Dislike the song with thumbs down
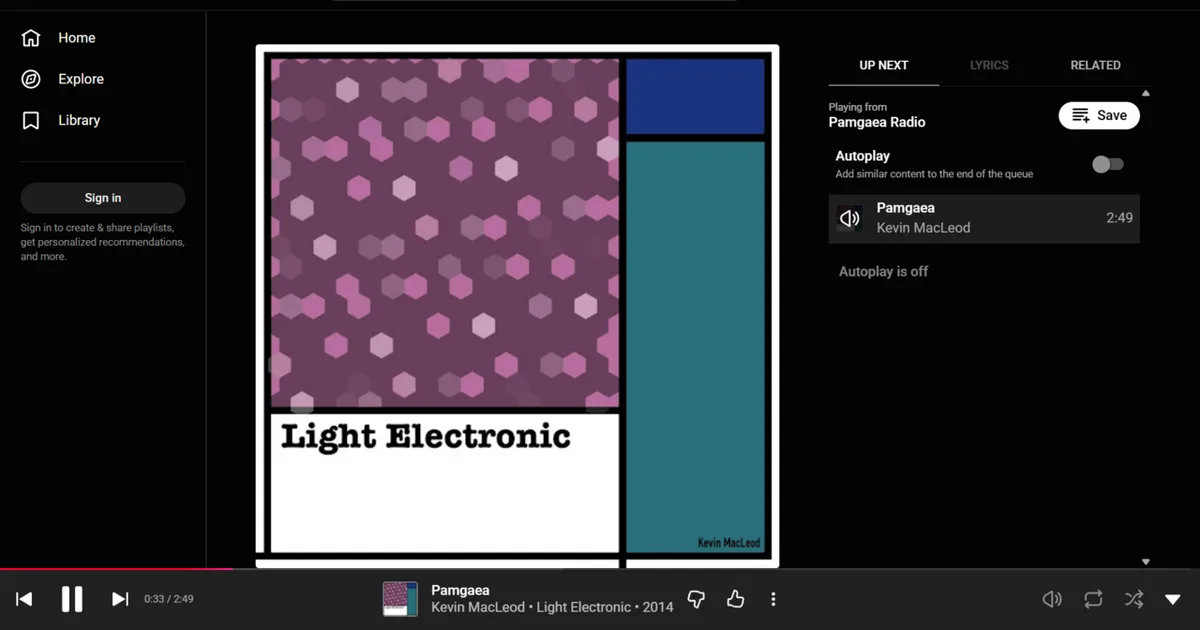The height and width of the screenshot is (630, 1200). click(x=696, y=599)
